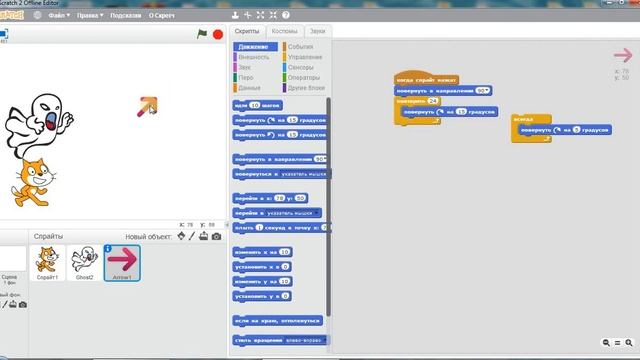Select the Данные block category
Image resolution: width=640 pixels, height=360 pixels.
coord(249,88)
